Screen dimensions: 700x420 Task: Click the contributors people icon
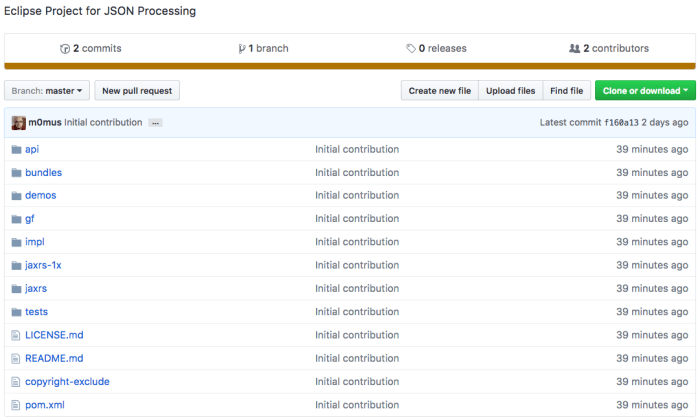click(x=574, y=48)
